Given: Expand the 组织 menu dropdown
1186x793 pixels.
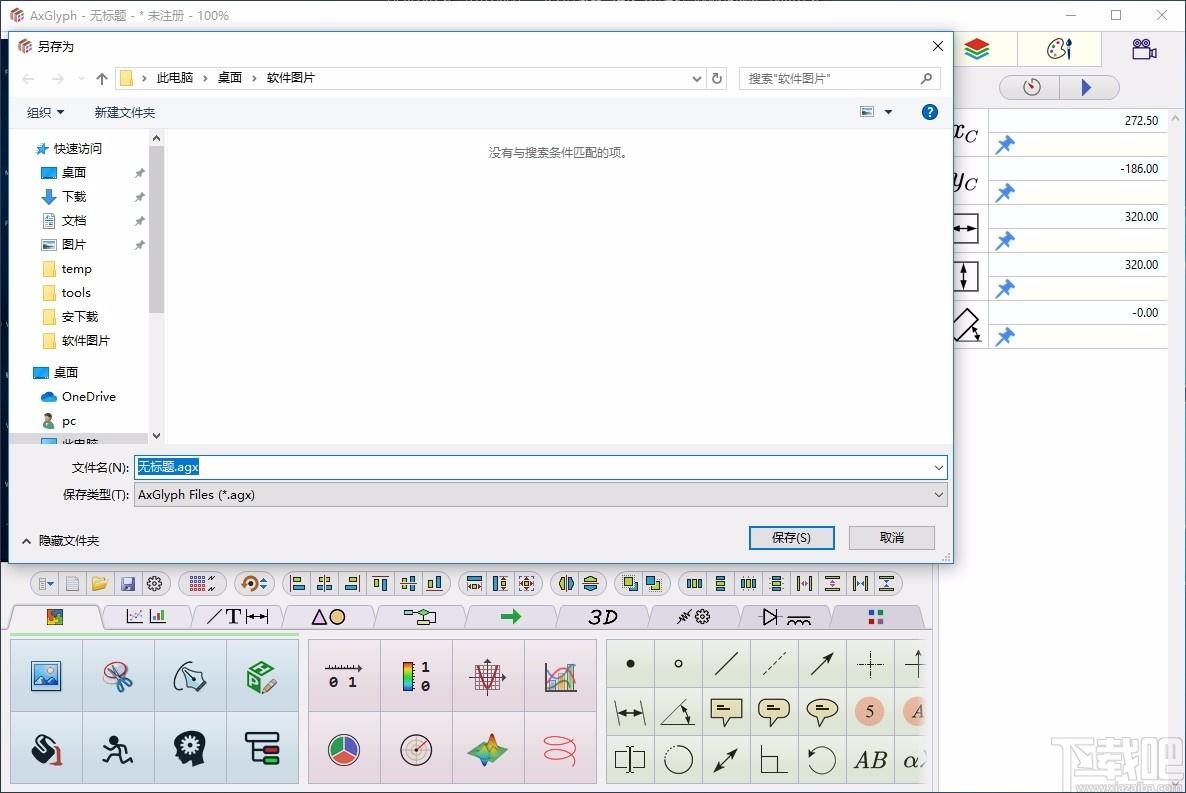Looking at the screenshot, I should point(45,113).
